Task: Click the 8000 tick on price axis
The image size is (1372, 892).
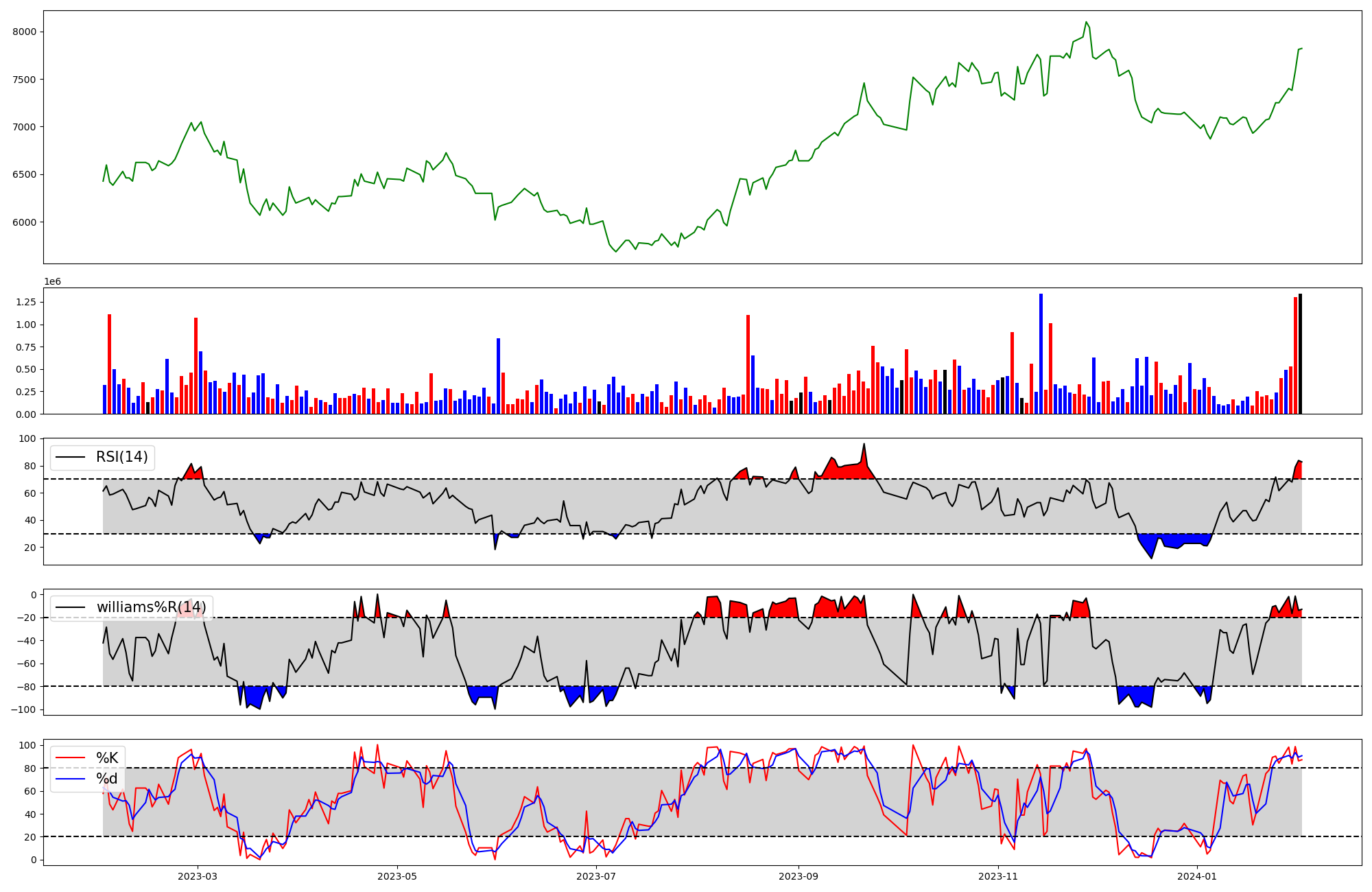Action: 24,32
